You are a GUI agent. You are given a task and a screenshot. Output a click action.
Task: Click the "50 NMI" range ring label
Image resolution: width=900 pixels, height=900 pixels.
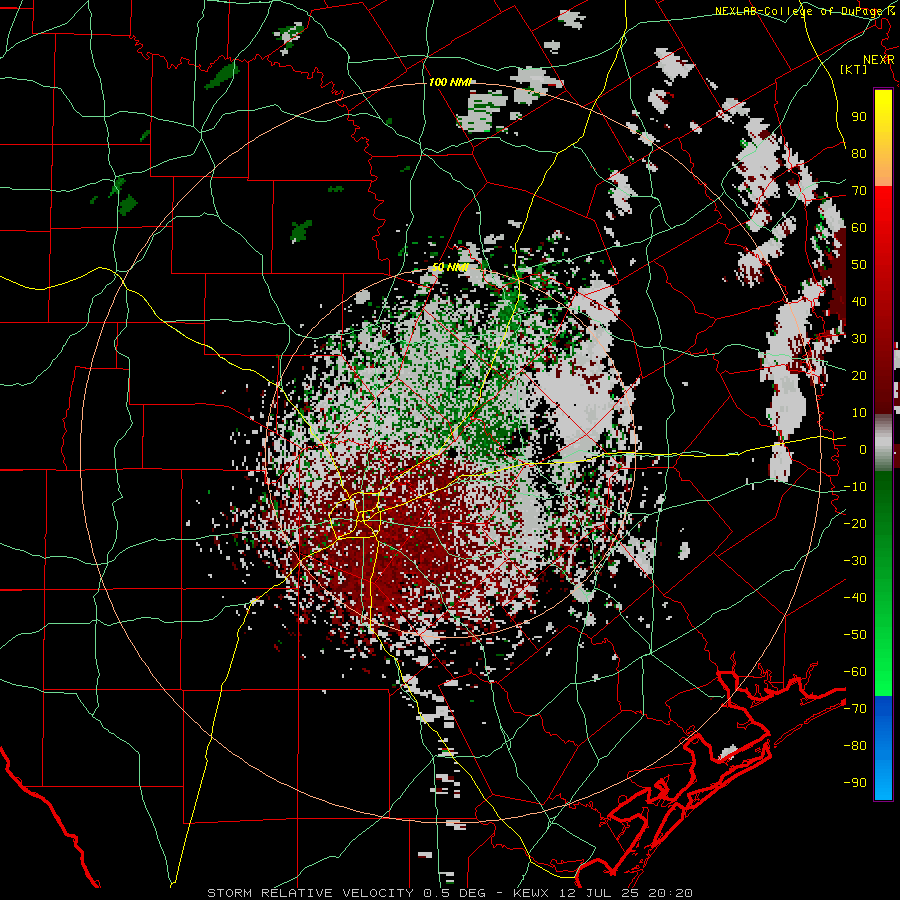pos(450,267)
